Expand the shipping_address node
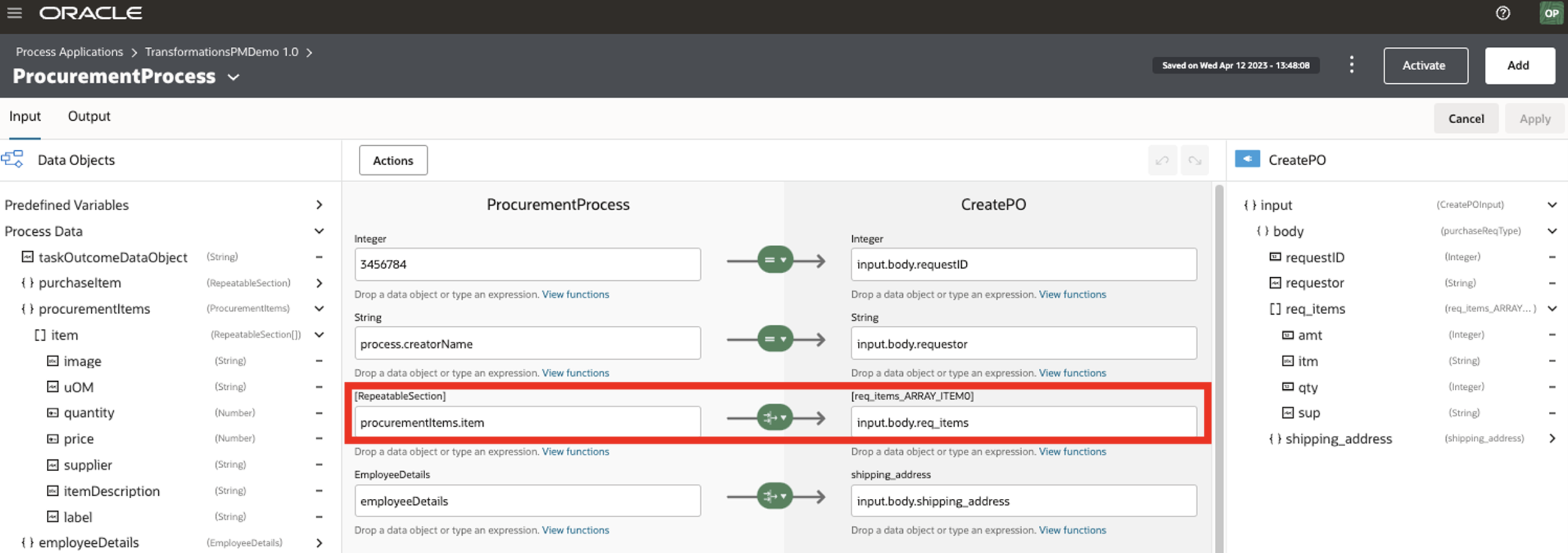The image size is (1568, 553). point(1552,438)
